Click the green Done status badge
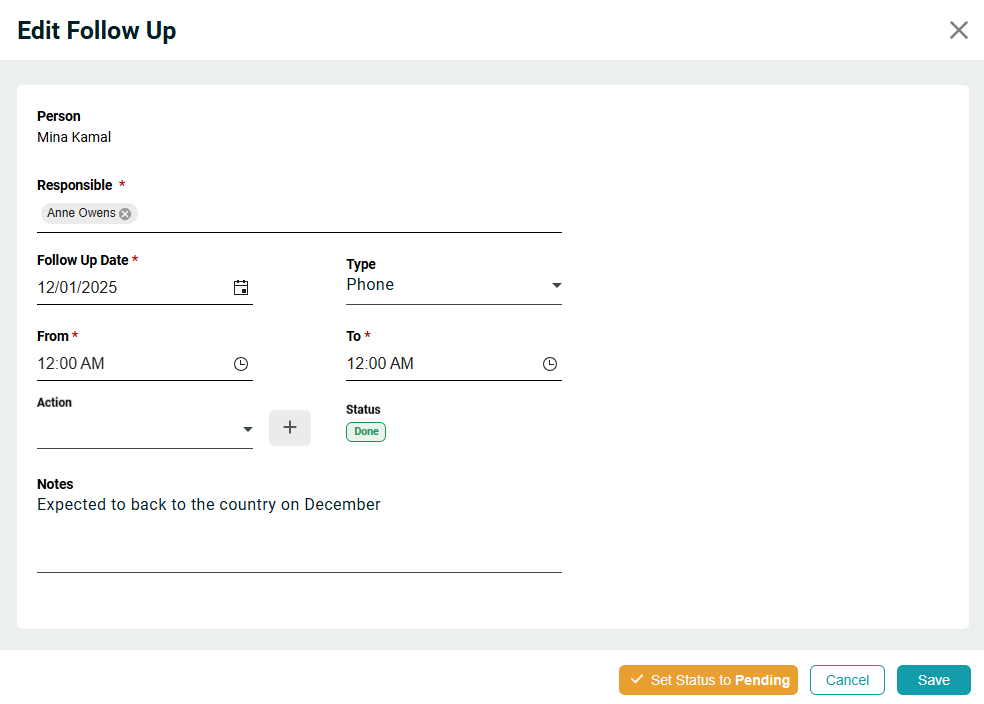 click(366, 432)
